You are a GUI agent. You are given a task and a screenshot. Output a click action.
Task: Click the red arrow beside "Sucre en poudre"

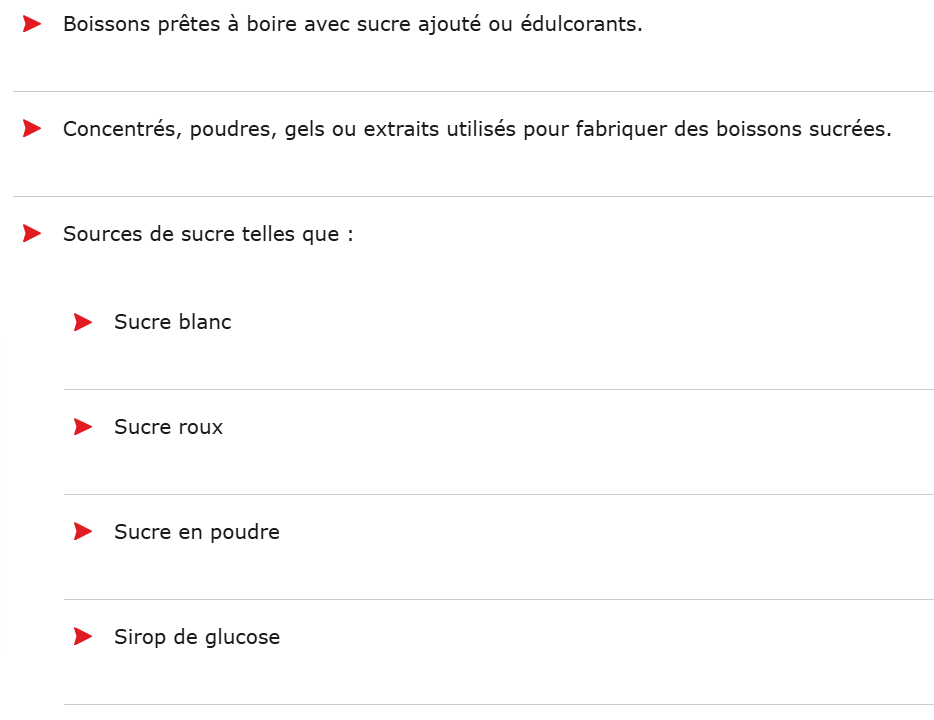click(83, 532)
